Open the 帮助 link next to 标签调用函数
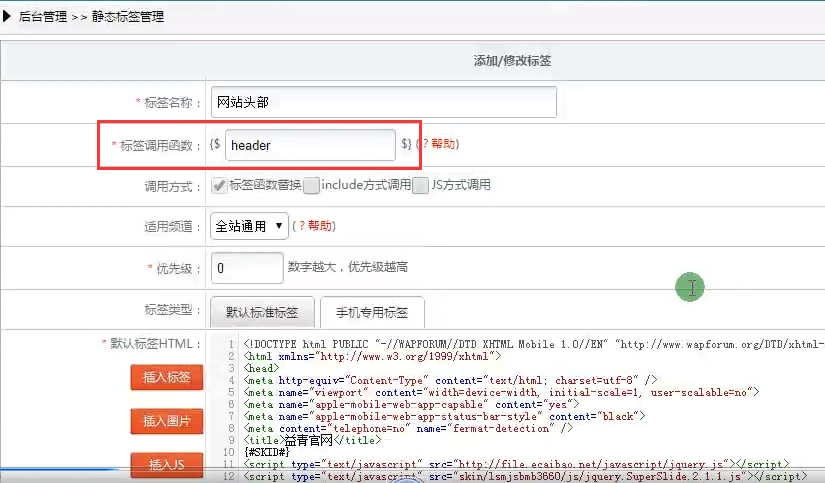Screen dimensions: 825x483 pos(442,144)
